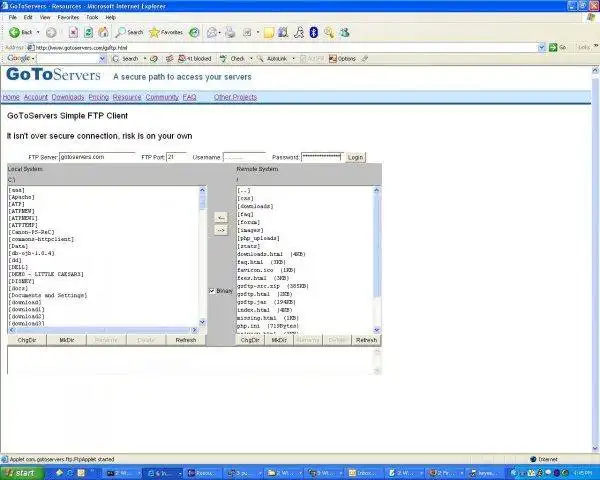Open the Tools menu
Screen dimensions: 600x480
point(92,17)
